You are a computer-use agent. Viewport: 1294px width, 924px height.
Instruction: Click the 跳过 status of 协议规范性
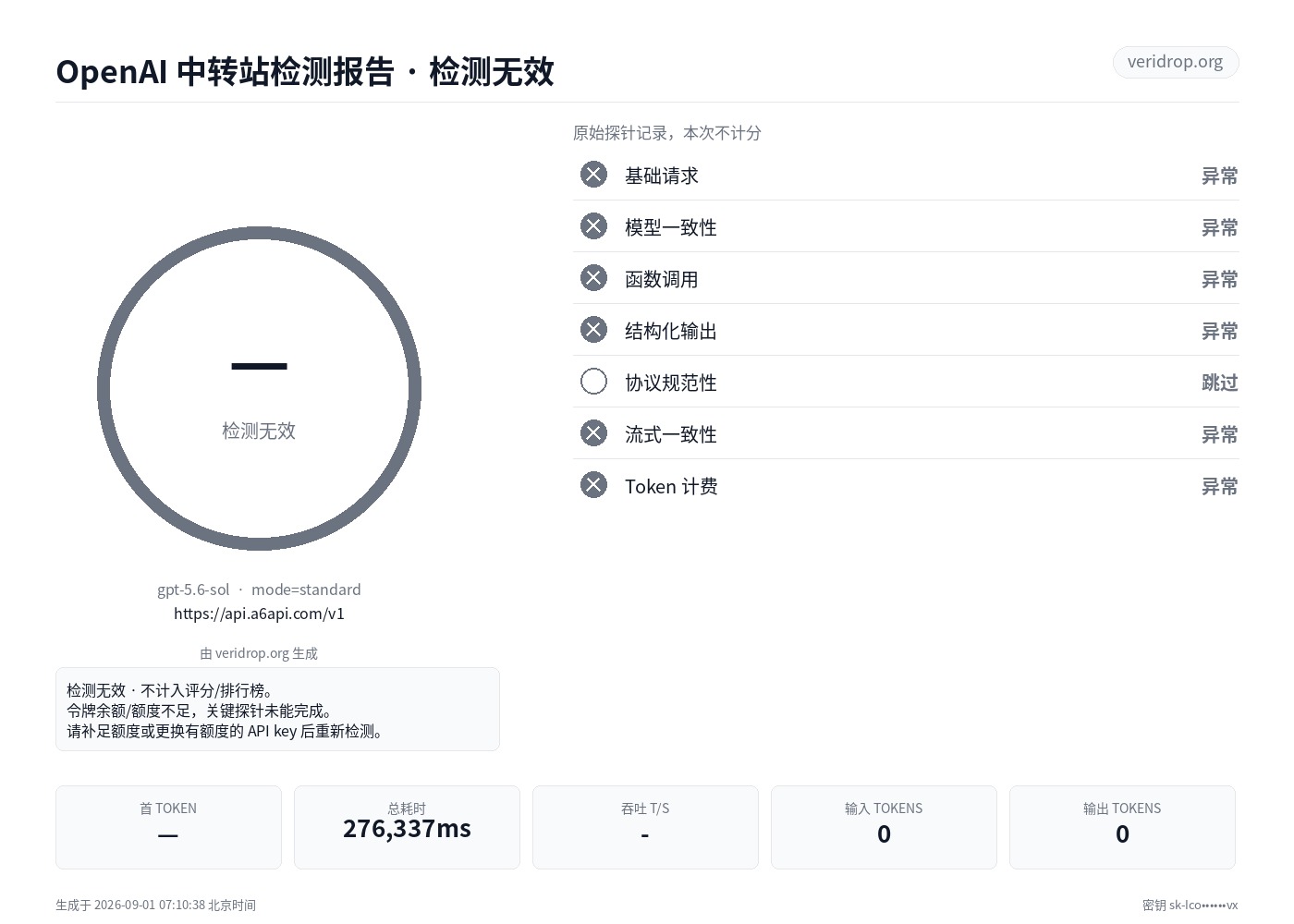coord(1219,383)
